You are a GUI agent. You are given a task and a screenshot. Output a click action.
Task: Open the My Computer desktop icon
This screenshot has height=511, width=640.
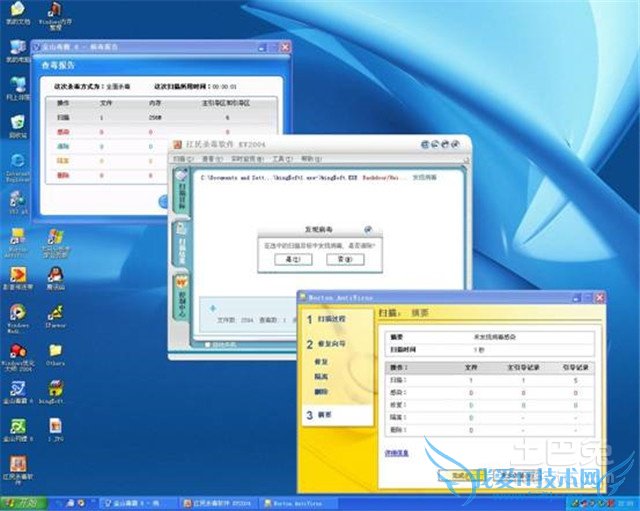click(x=17, y=51)
